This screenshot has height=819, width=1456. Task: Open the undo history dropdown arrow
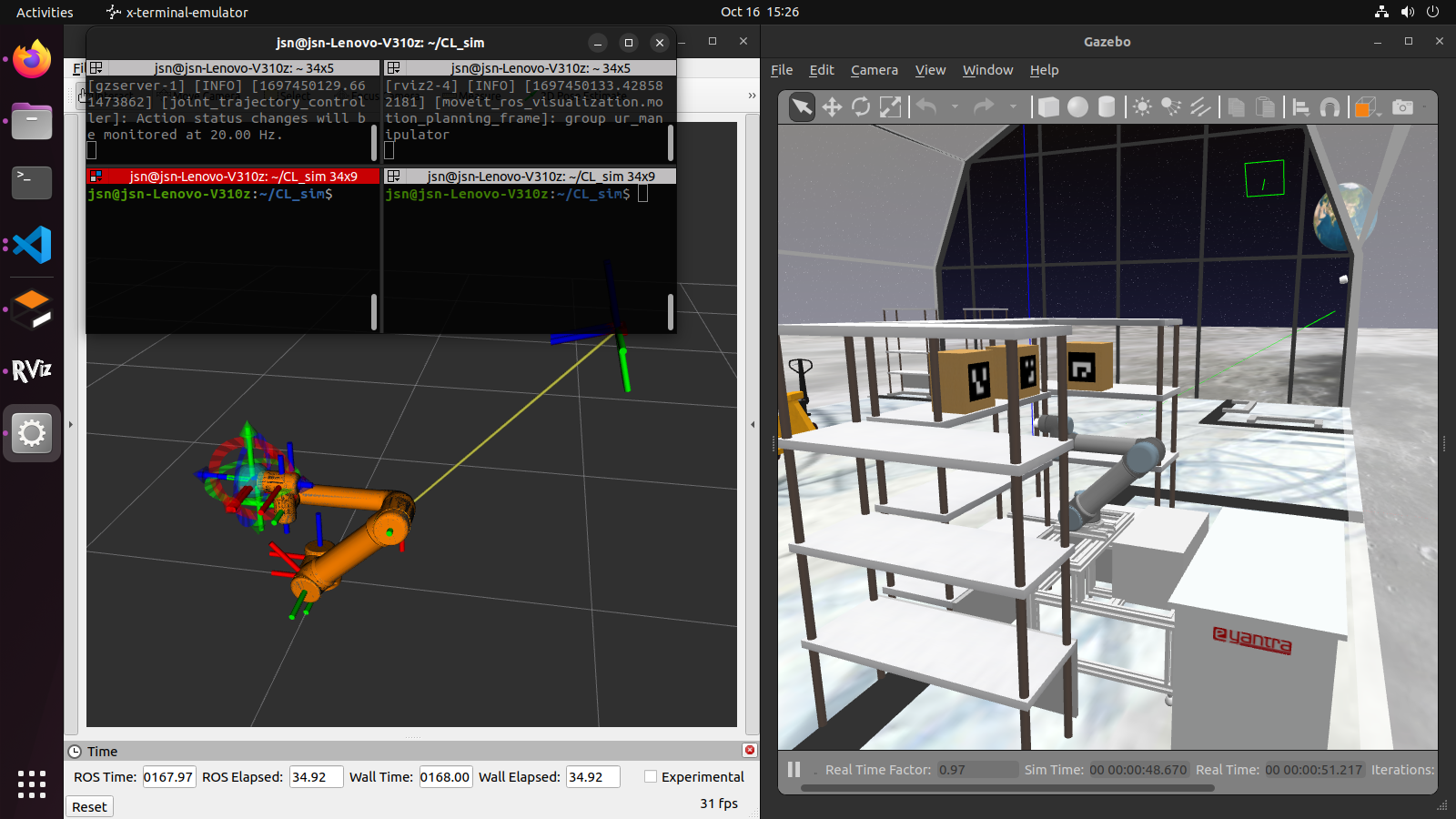955,107
